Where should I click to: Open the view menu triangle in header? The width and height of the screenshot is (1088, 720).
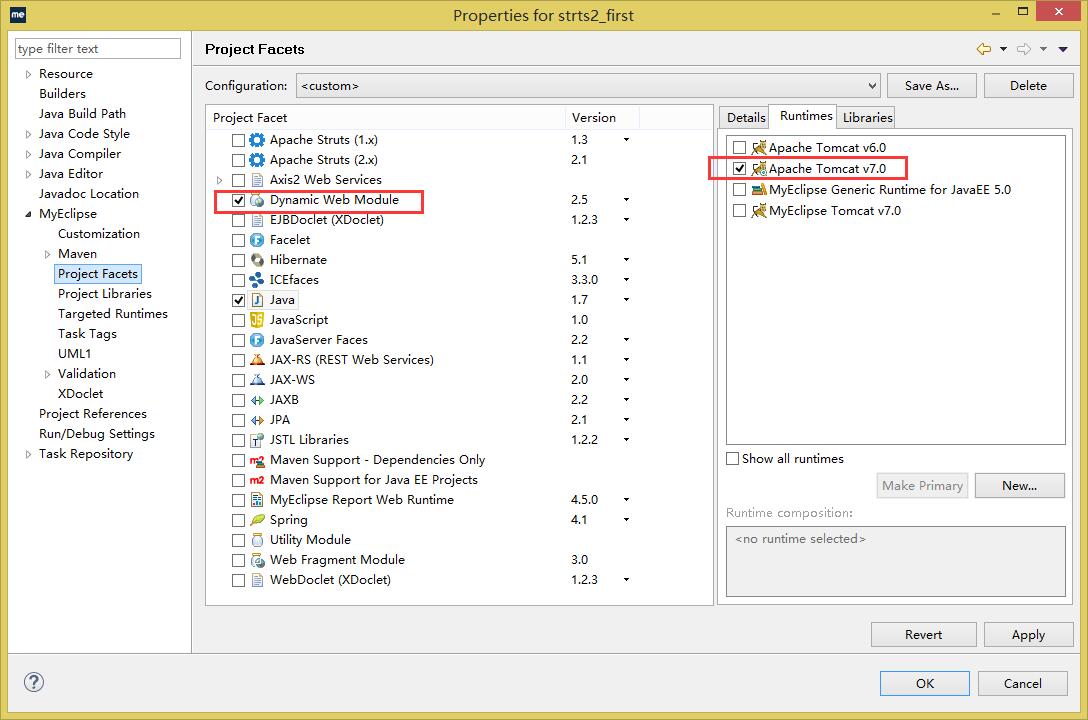[x=1063, y=49]
